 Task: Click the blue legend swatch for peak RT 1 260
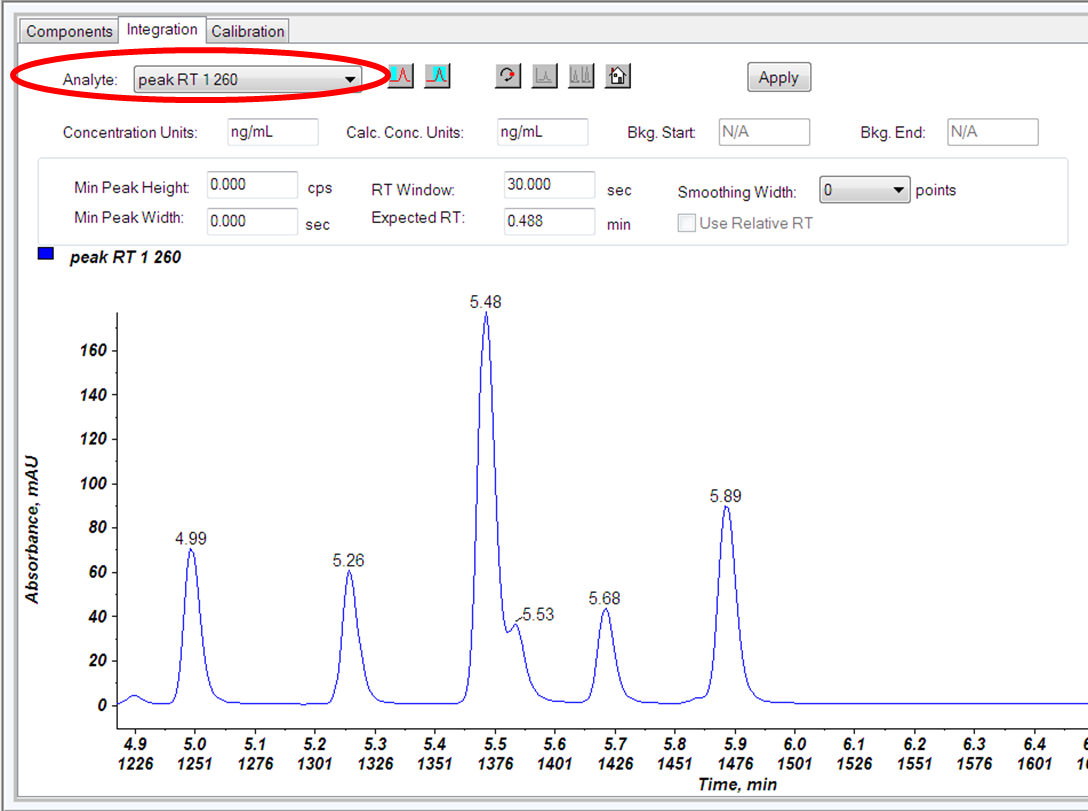[45, 255]
